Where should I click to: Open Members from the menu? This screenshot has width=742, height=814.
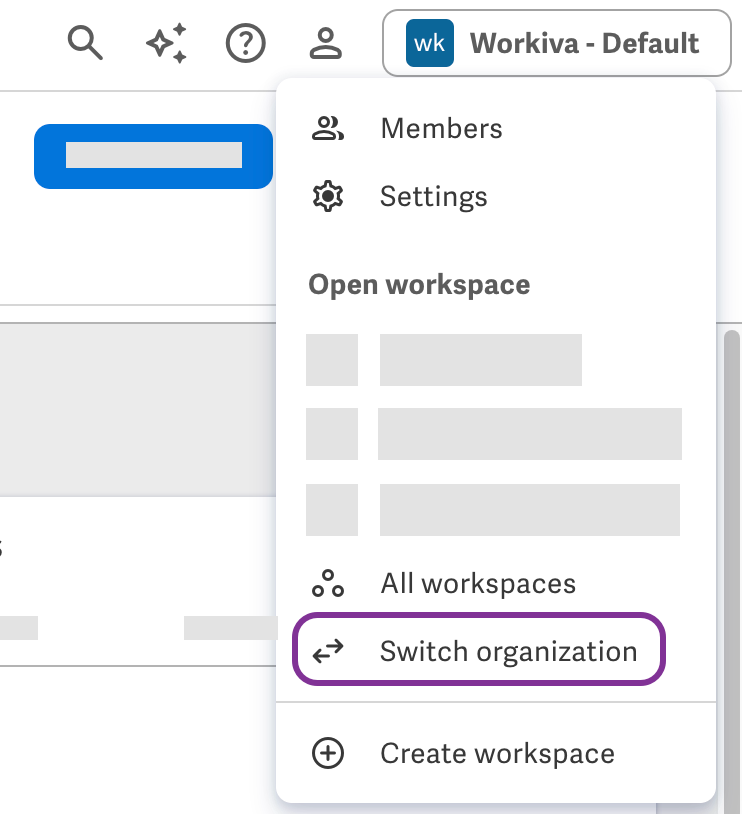tap(496, 128)
